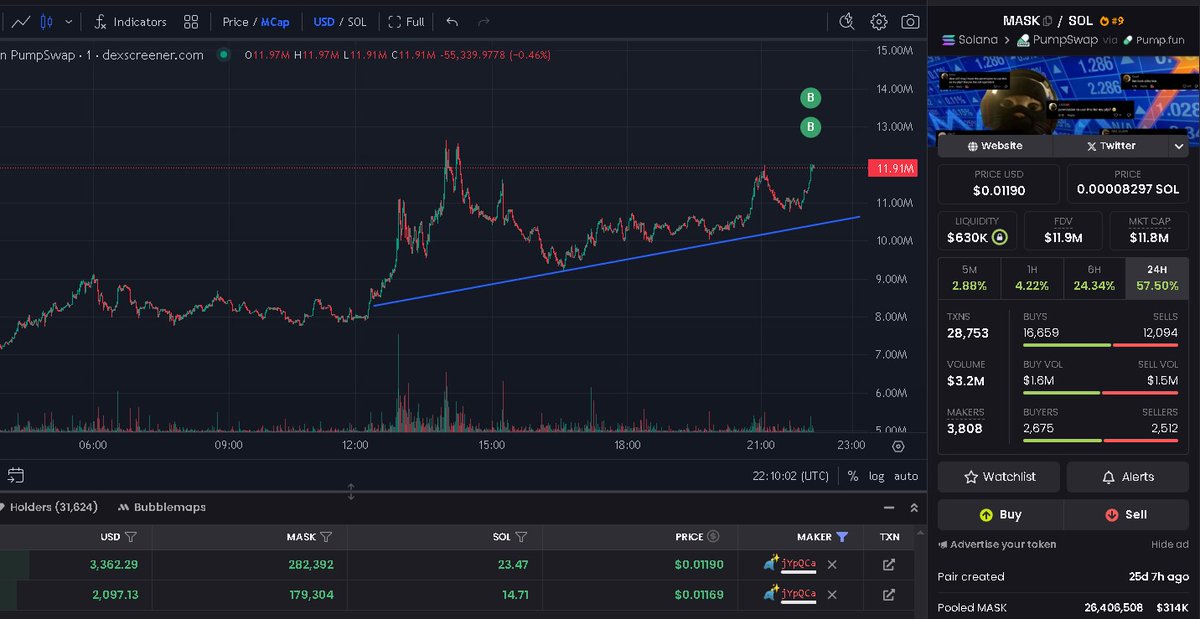Take a chart snapshot with camera icon
This screenshot has width=1200, height=619.
coord(910,21)
